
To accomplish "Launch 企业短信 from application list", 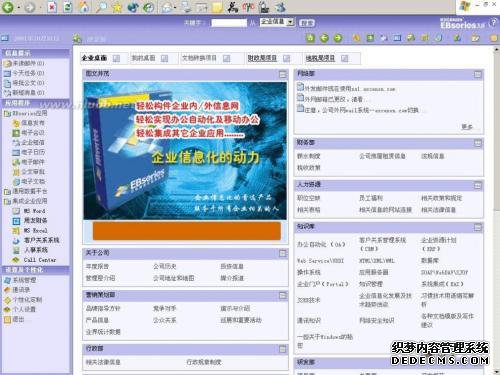I will 28,142.
